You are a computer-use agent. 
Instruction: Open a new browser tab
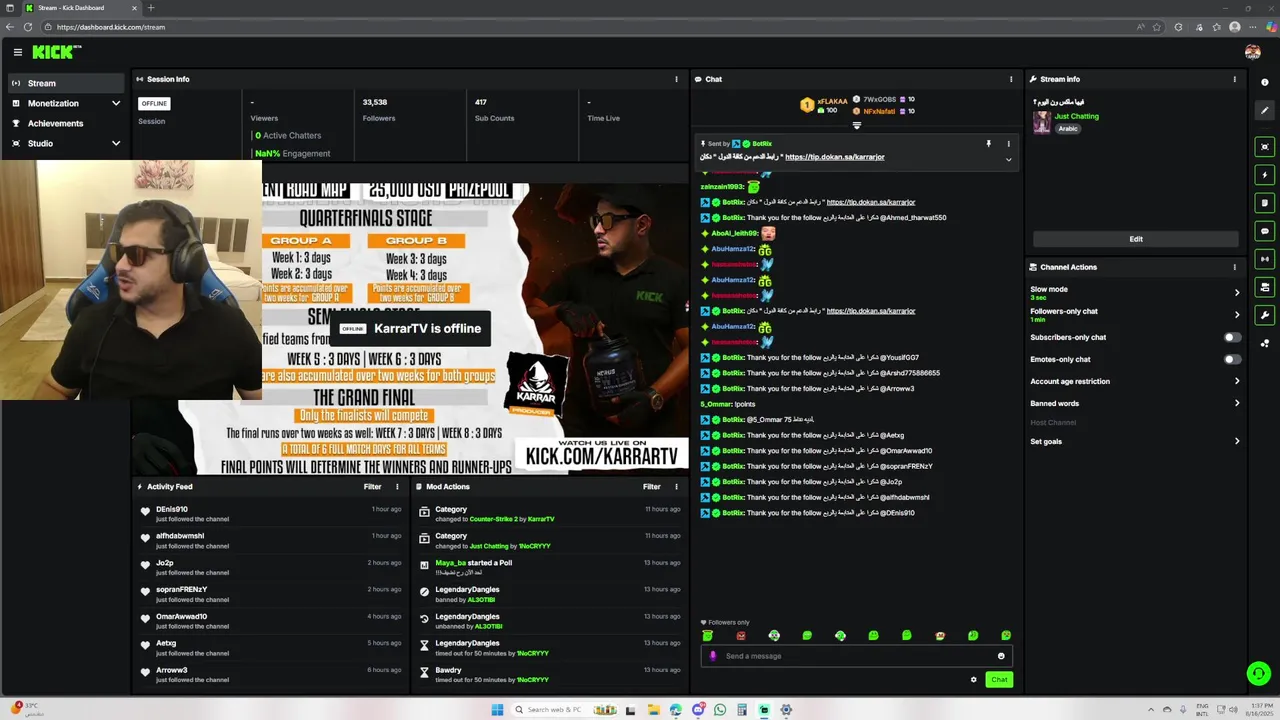click(151, 8)
